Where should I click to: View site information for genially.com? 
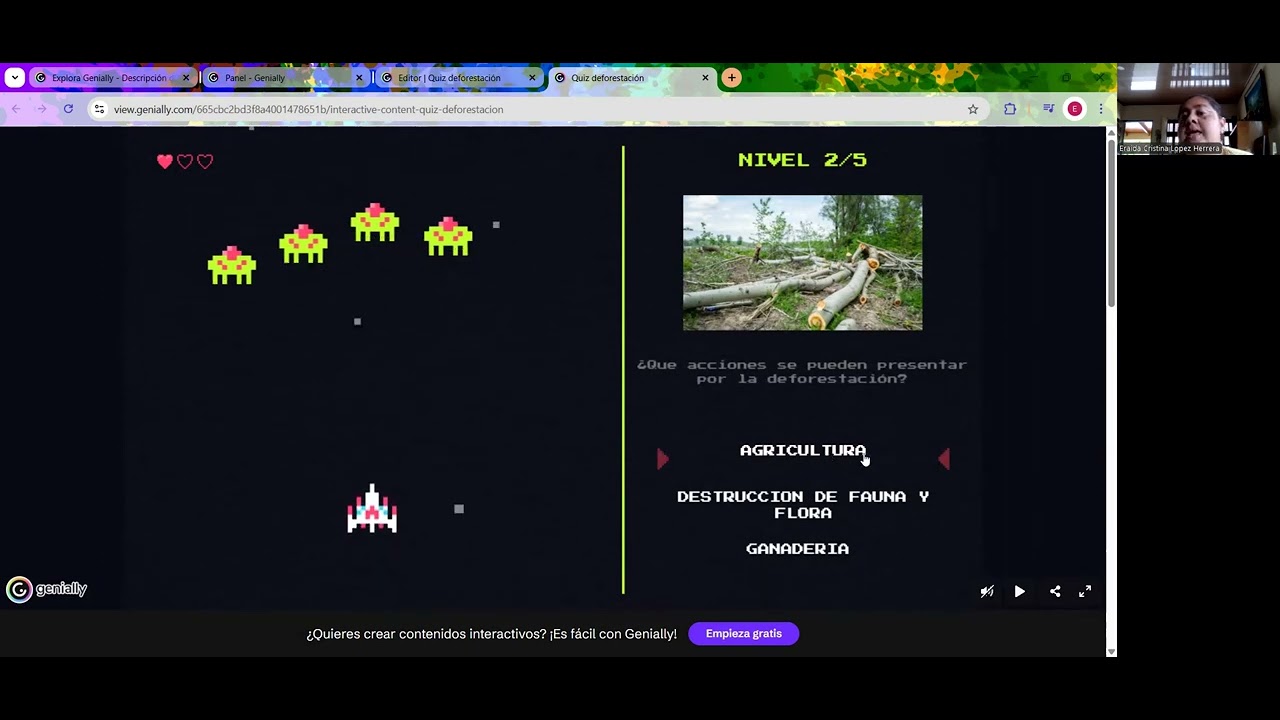click(x=99, y=109)
